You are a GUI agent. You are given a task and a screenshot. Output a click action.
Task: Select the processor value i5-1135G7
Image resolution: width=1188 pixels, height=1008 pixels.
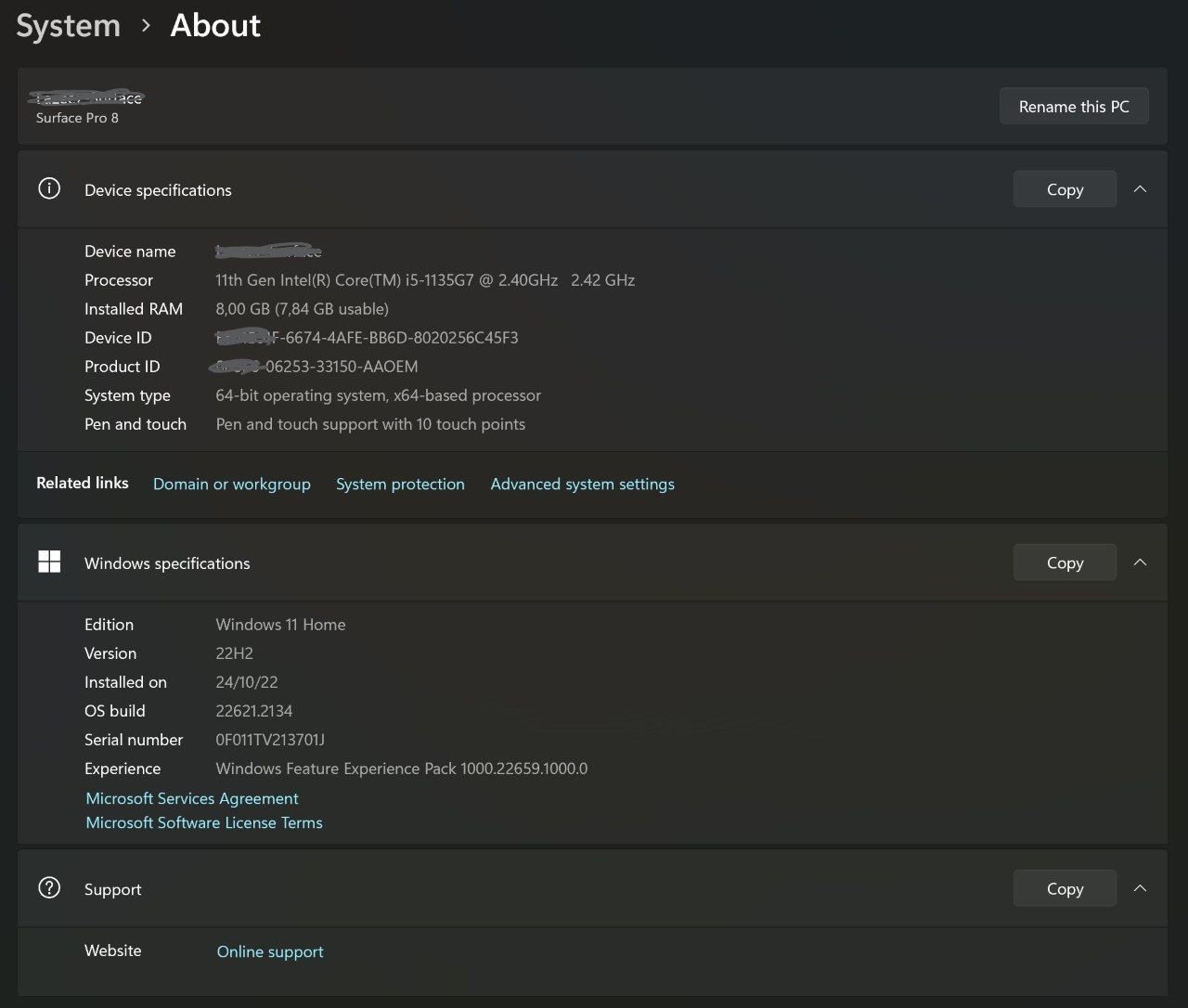pyautogui.click(x=425, y=280)
